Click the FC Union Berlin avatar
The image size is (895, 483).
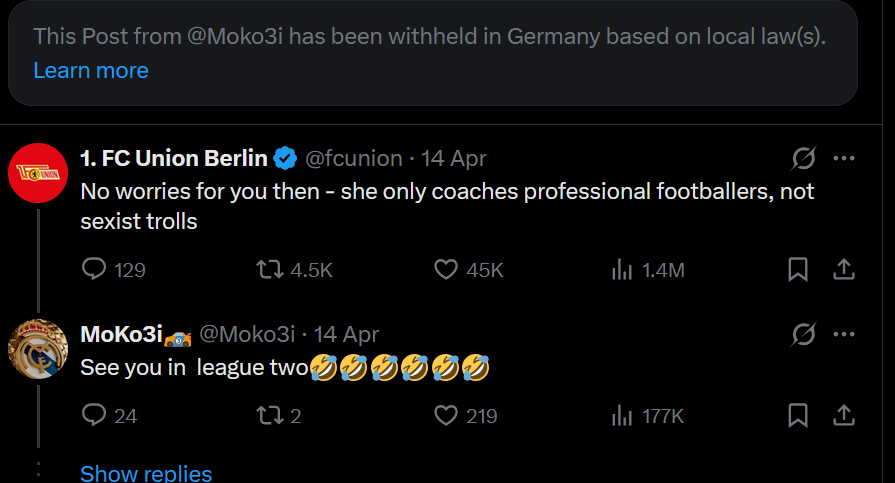click(38, 173)
